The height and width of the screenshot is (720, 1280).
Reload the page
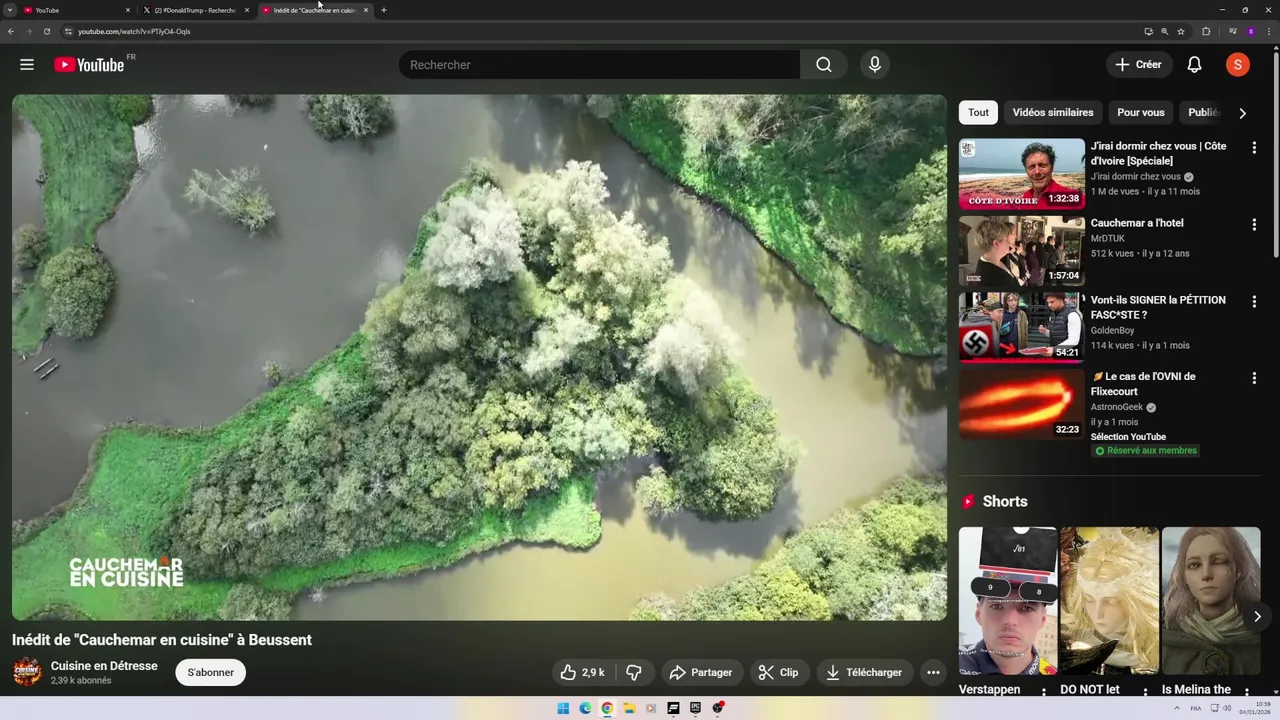coord(46,31)
